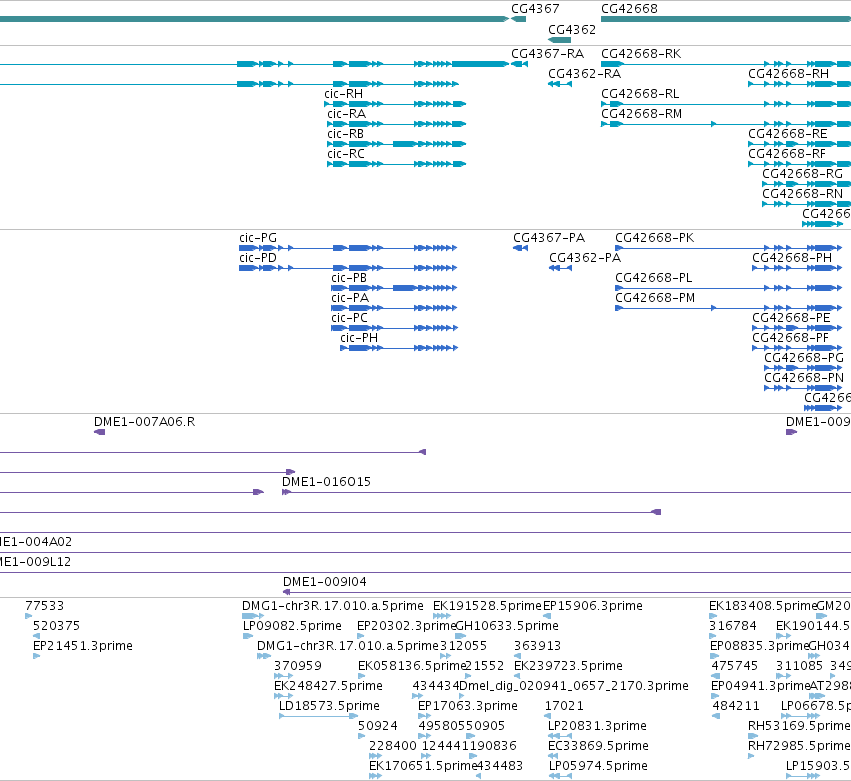The image size is (851, 781).
Task: Open the CG42668-PK protein feature
Action: (655, 238)
